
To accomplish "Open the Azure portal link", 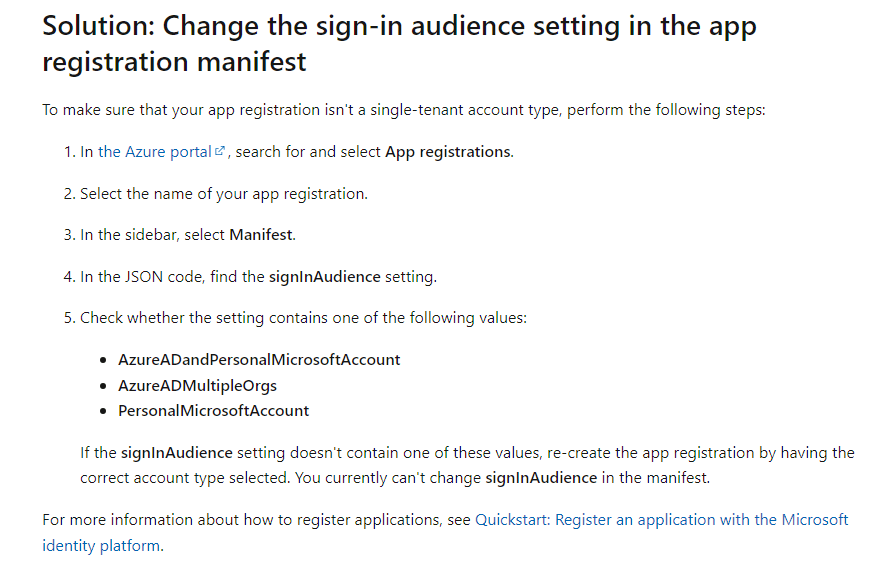I will pyautogui.click(x=155, y=152).
